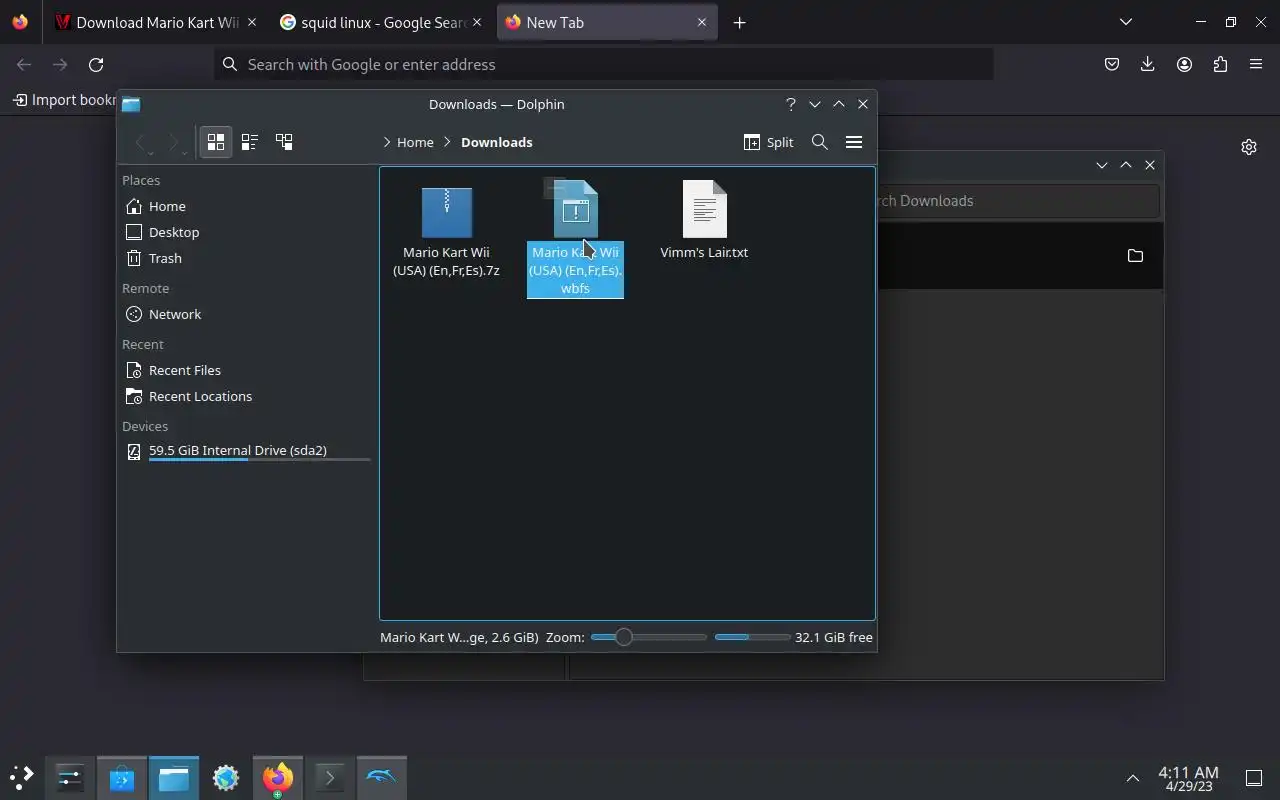Open Firefox account icon
Screen dimensions: 1280x800
1184,64
